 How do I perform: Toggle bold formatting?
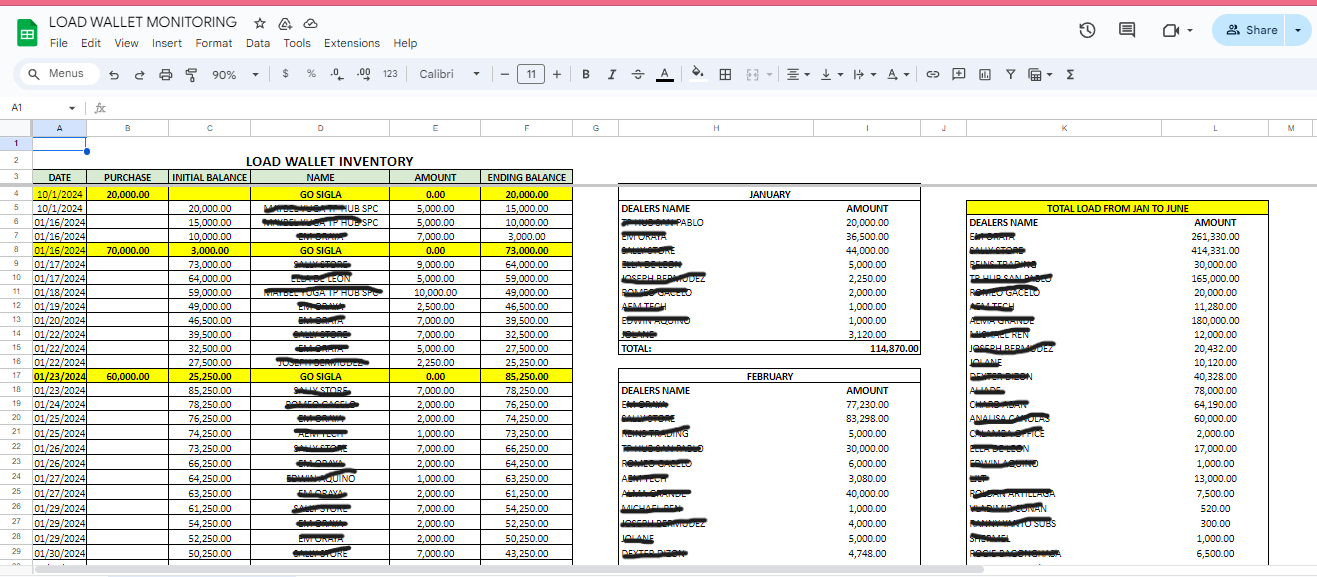(x=586, y=74)
